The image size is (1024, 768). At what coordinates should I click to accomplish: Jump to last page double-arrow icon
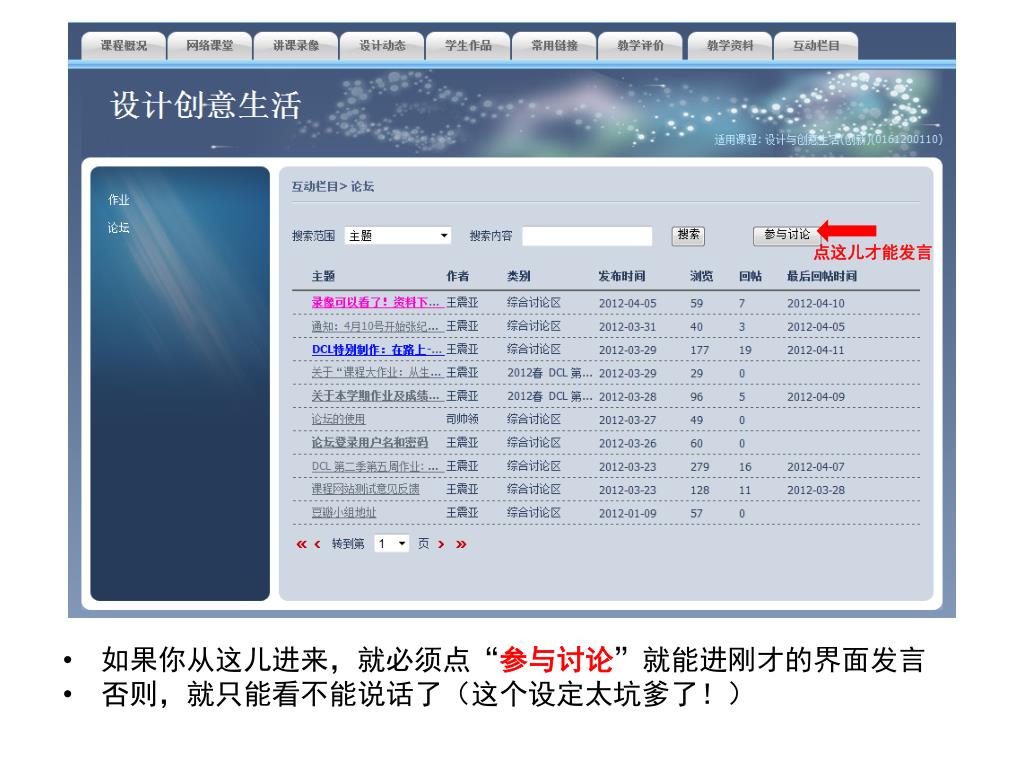461,544
